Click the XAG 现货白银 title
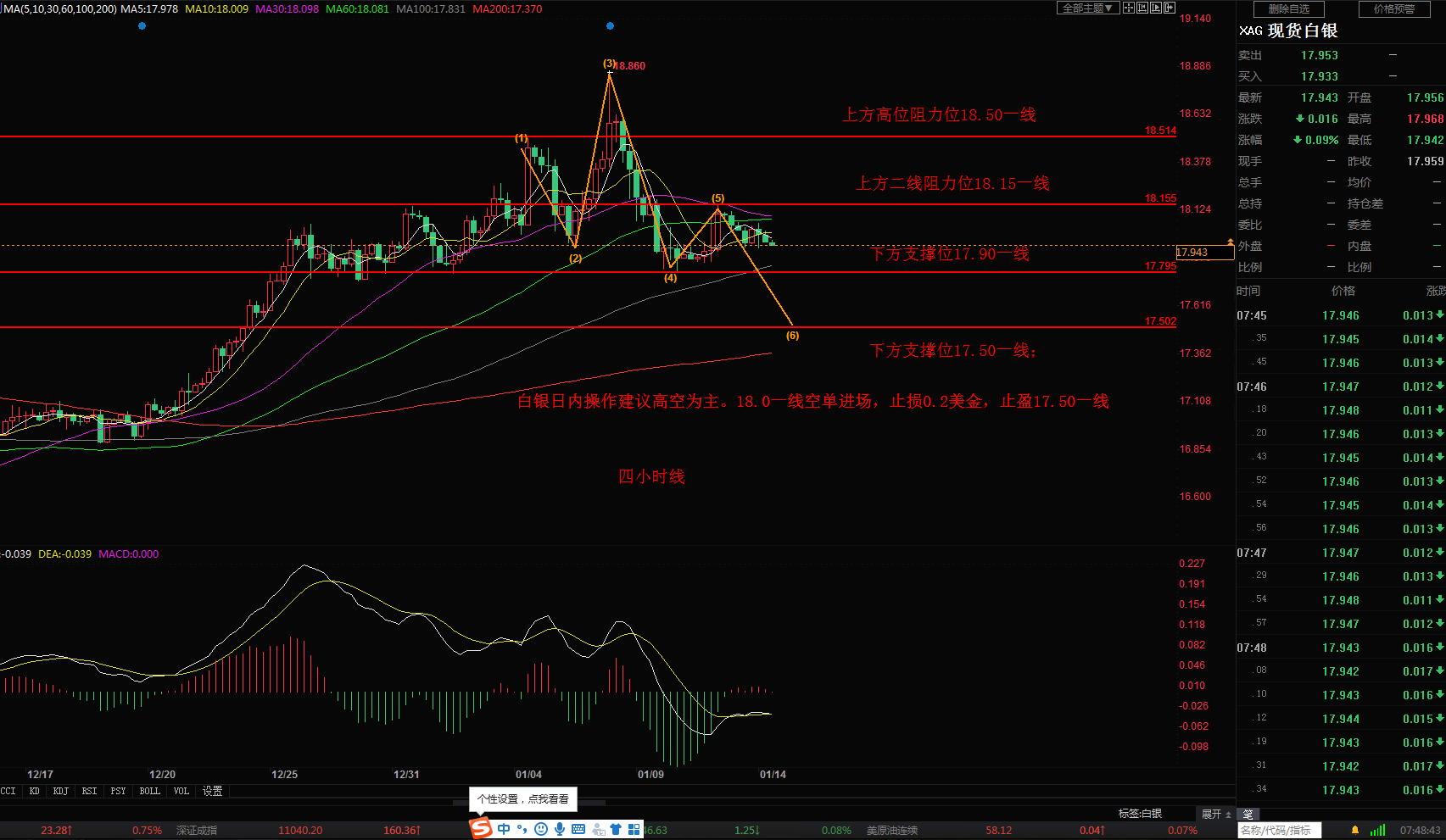 click(1288, 31)
